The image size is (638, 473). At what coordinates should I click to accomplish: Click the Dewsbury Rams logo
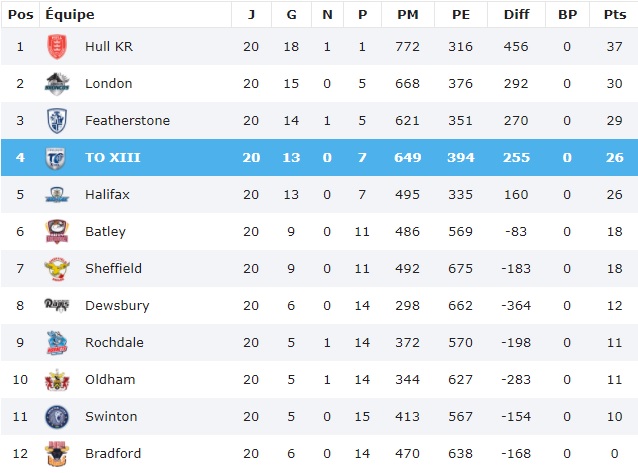(57, 305)
